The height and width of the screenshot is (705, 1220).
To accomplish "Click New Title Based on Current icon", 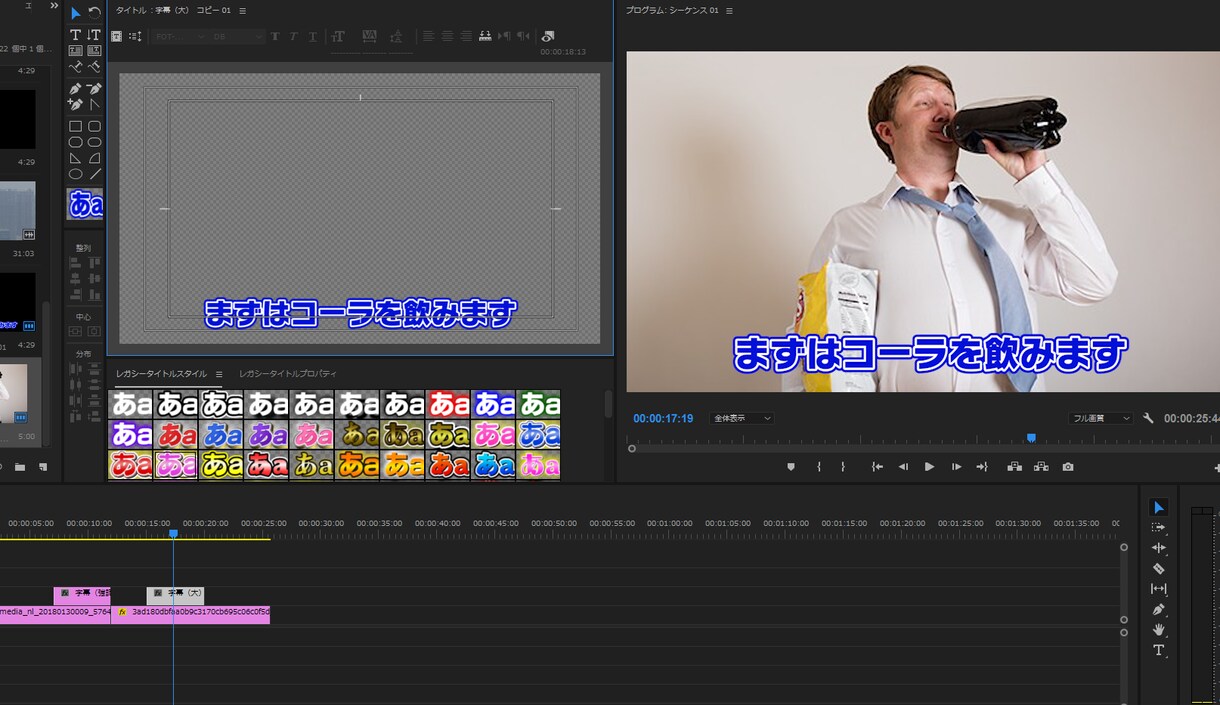I will click(x=116, y=36).
